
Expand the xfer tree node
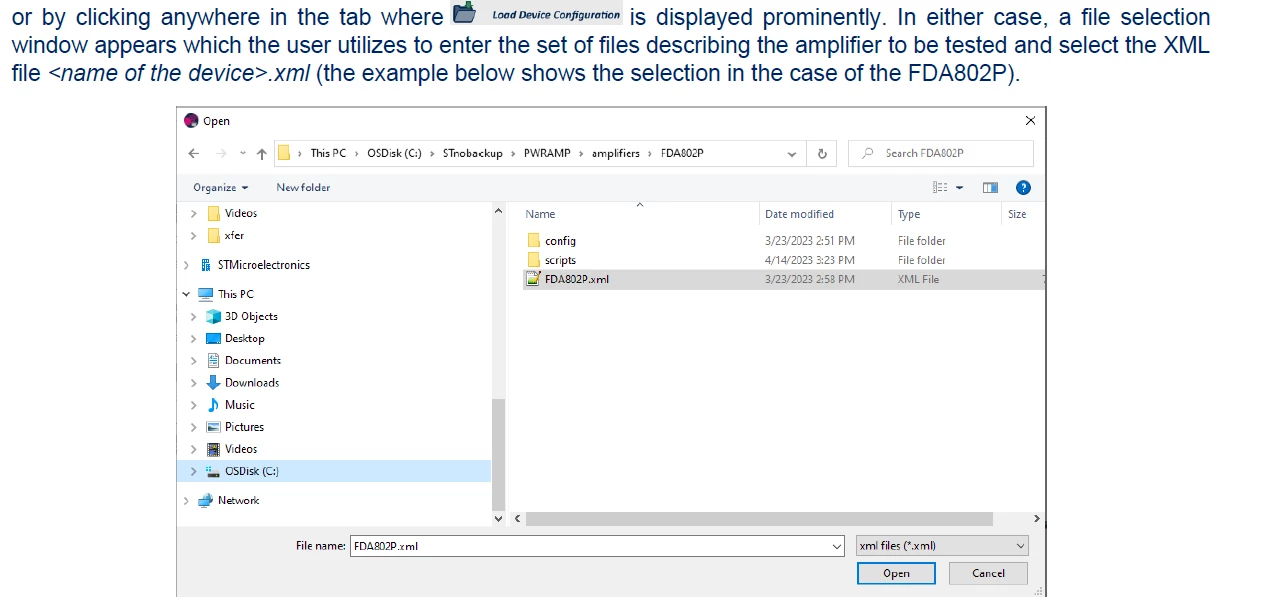tap(194, 235)
